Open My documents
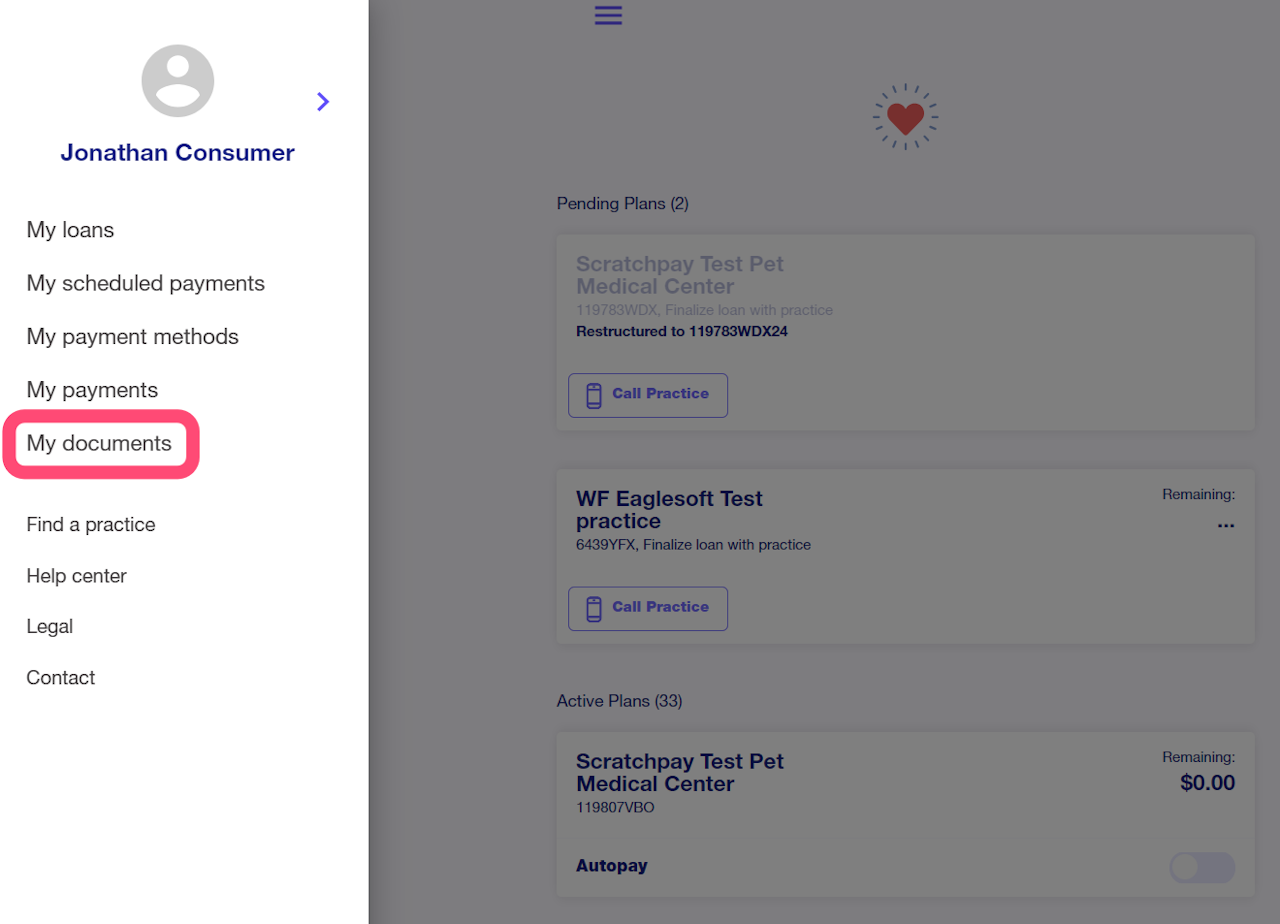 click(x=99, y=443)
